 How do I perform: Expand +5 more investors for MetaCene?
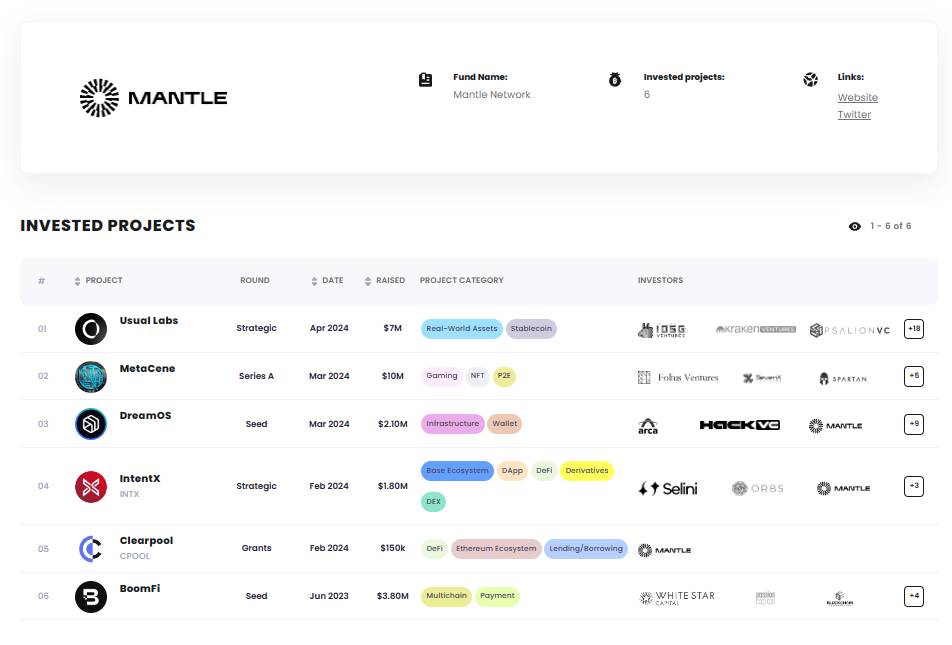(914, 377)
